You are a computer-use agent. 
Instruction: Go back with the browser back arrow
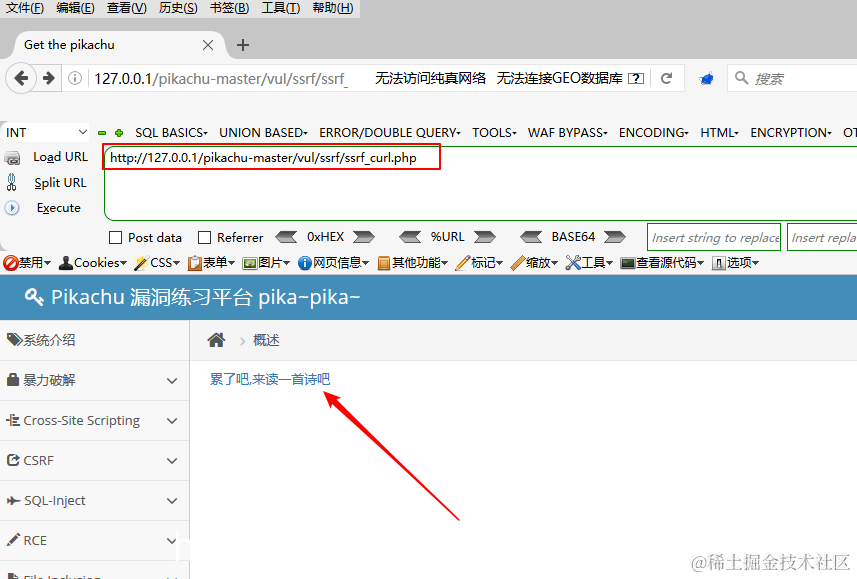coord(21,78)
